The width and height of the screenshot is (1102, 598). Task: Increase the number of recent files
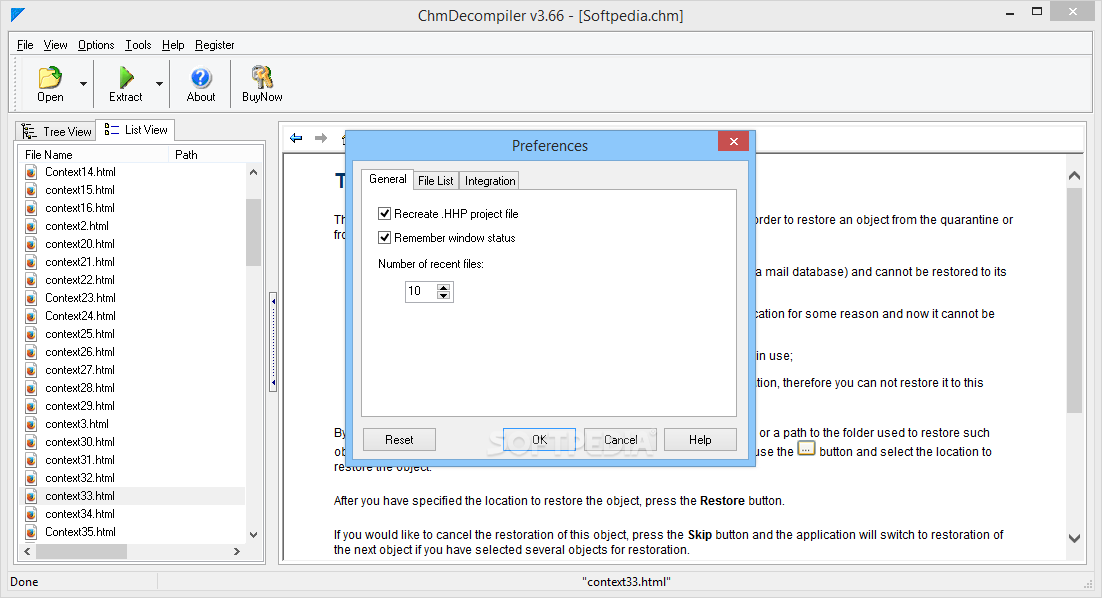tap(443, 287)
